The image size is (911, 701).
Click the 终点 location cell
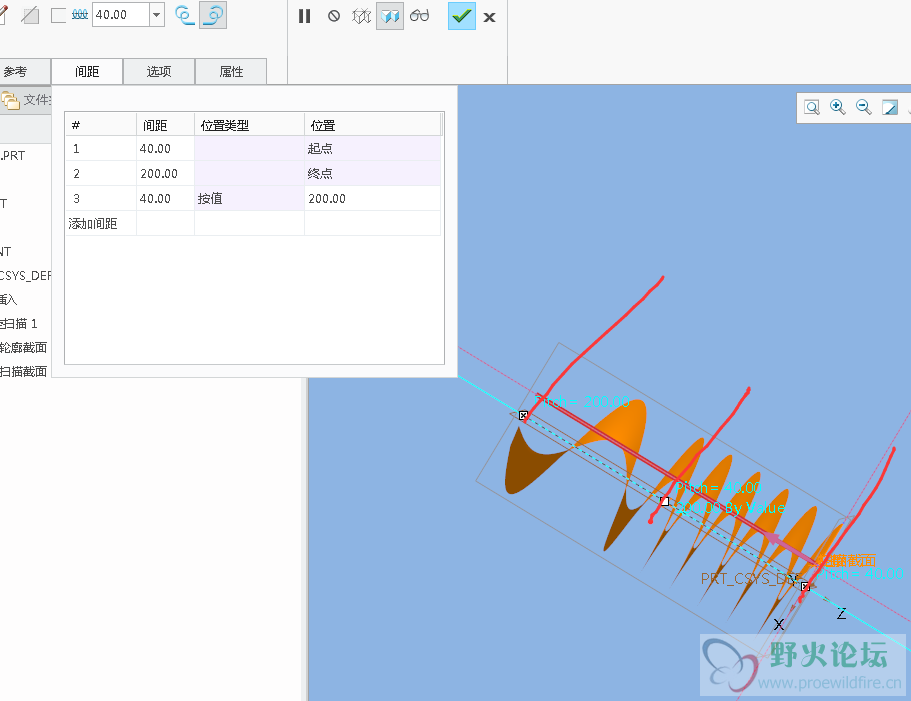click(372, 174)
